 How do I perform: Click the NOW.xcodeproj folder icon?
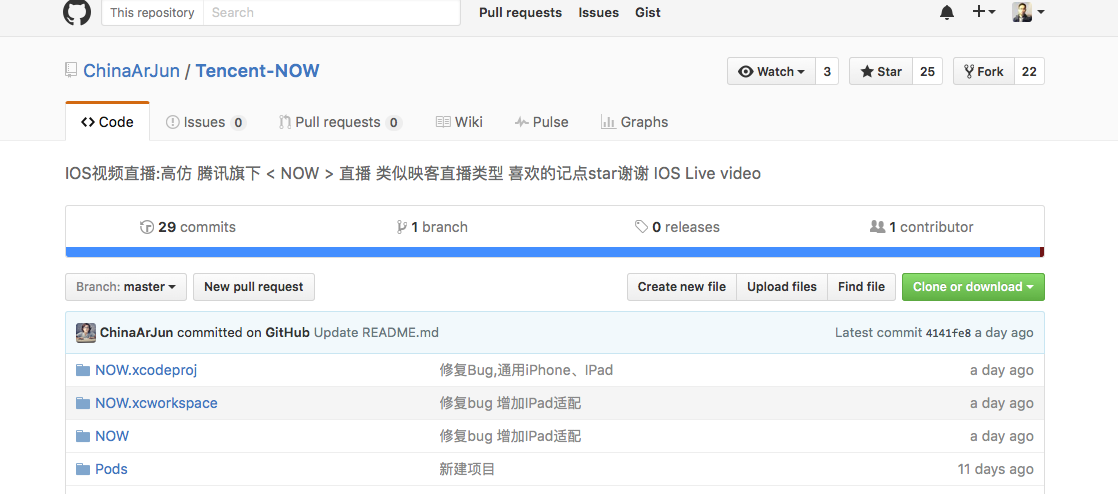pyautogui.click(x=83, y=370)
